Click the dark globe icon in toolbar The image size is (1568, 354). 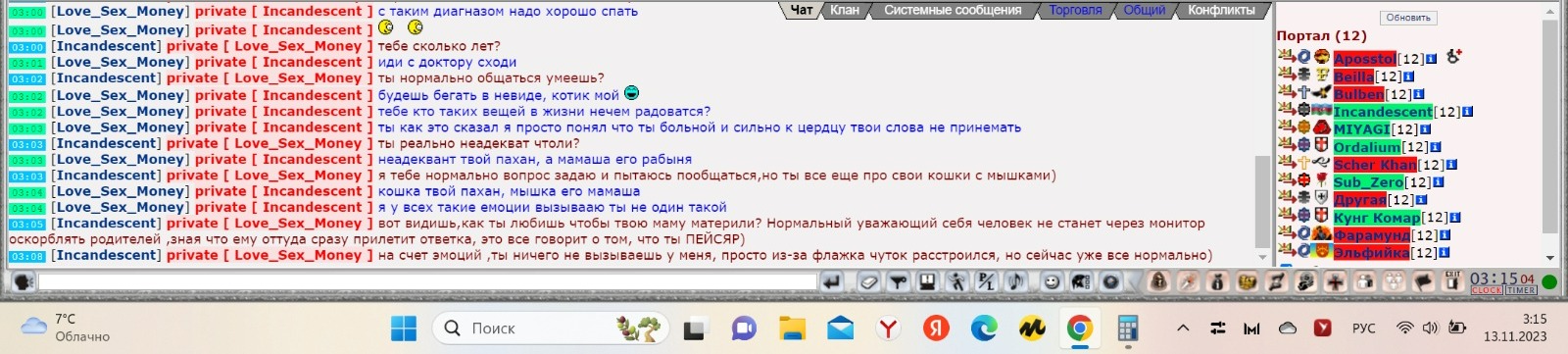1110,282
